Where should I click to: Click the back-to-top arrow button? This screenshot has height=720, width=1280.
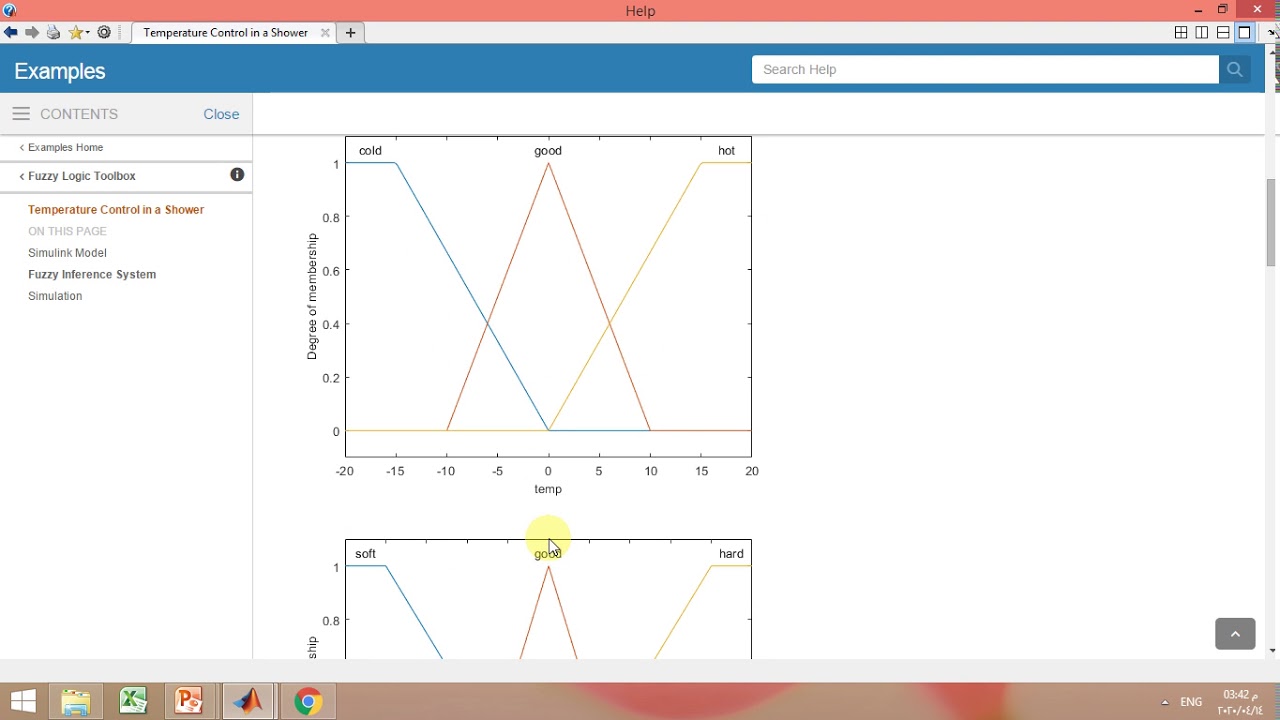click(x=1235, y=634)
